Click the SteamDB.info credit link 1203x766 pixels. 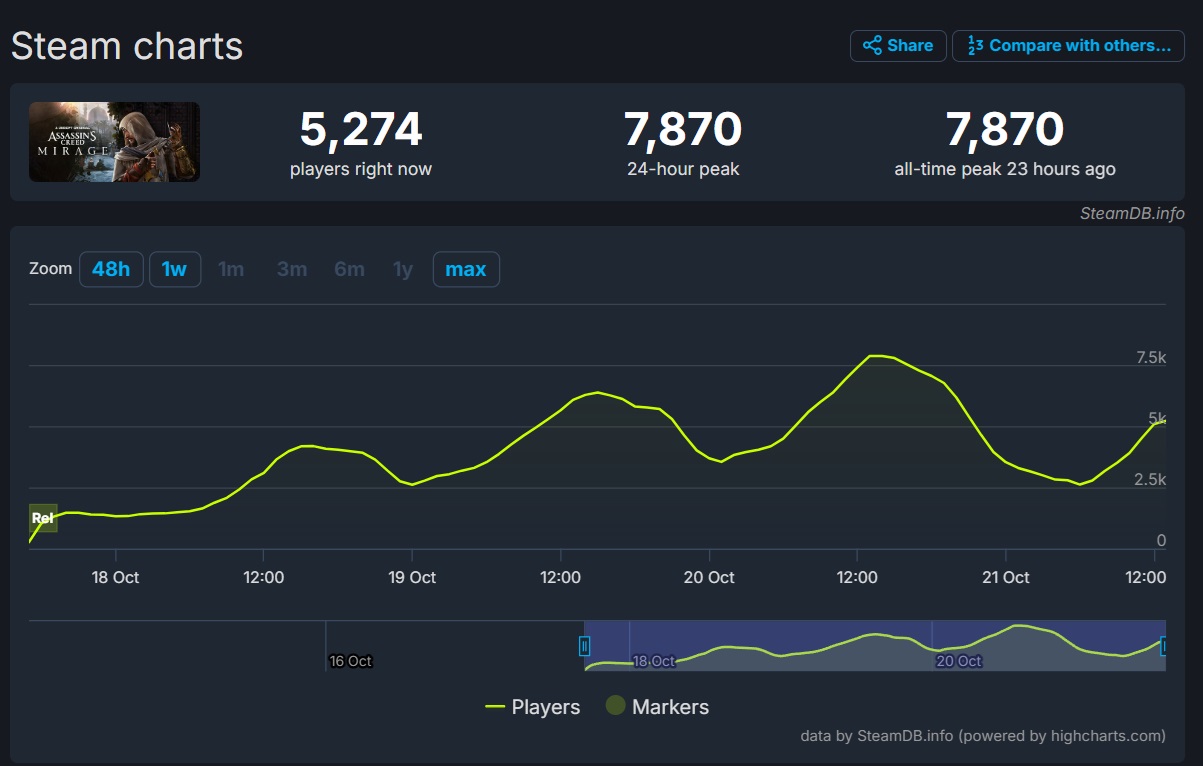[1132, 213]
